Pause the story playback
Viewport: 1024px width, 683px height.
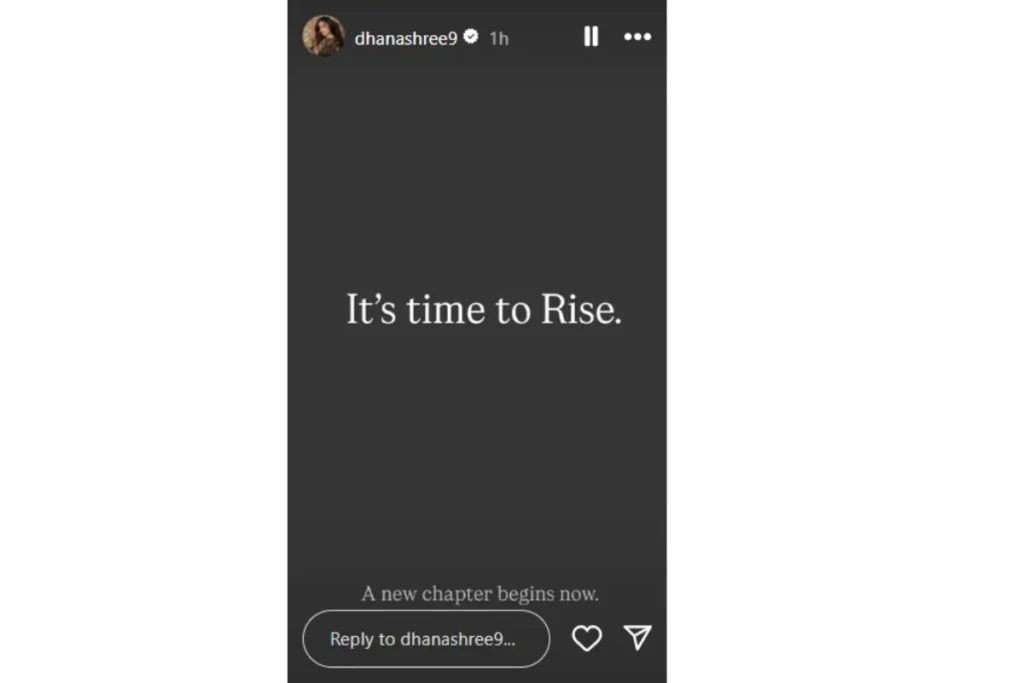(591, 37)
